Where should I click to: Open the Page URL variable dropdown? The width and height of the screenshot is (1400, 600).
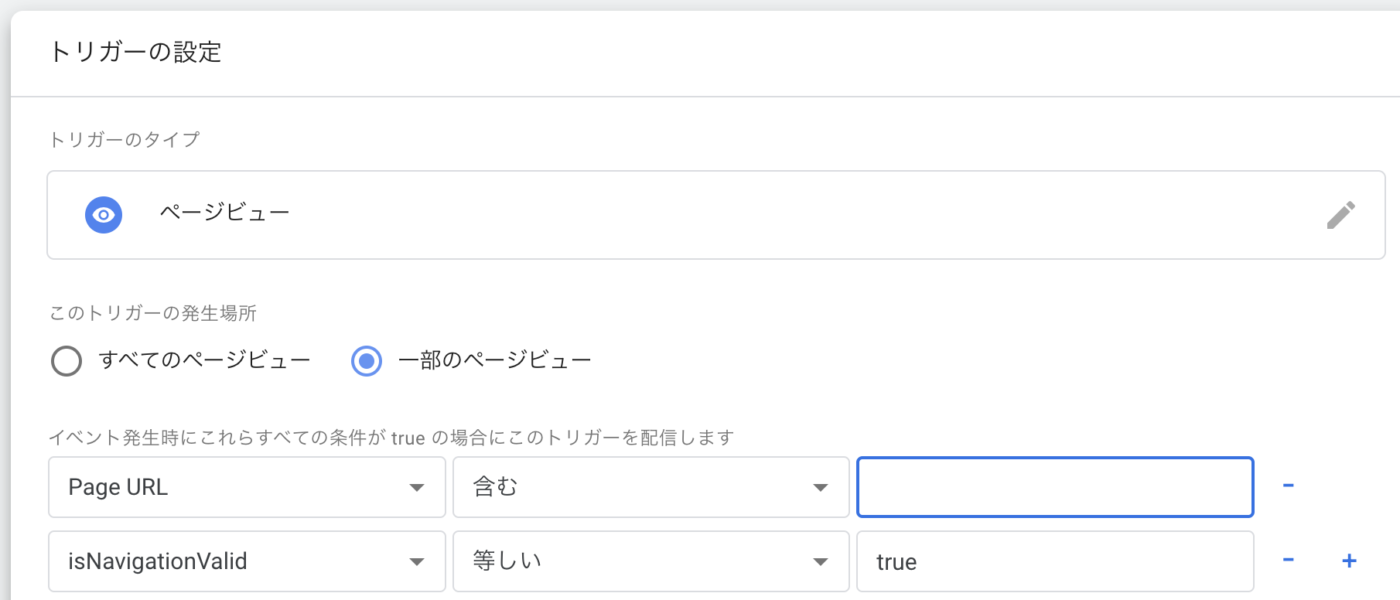(x=246, y=487)
